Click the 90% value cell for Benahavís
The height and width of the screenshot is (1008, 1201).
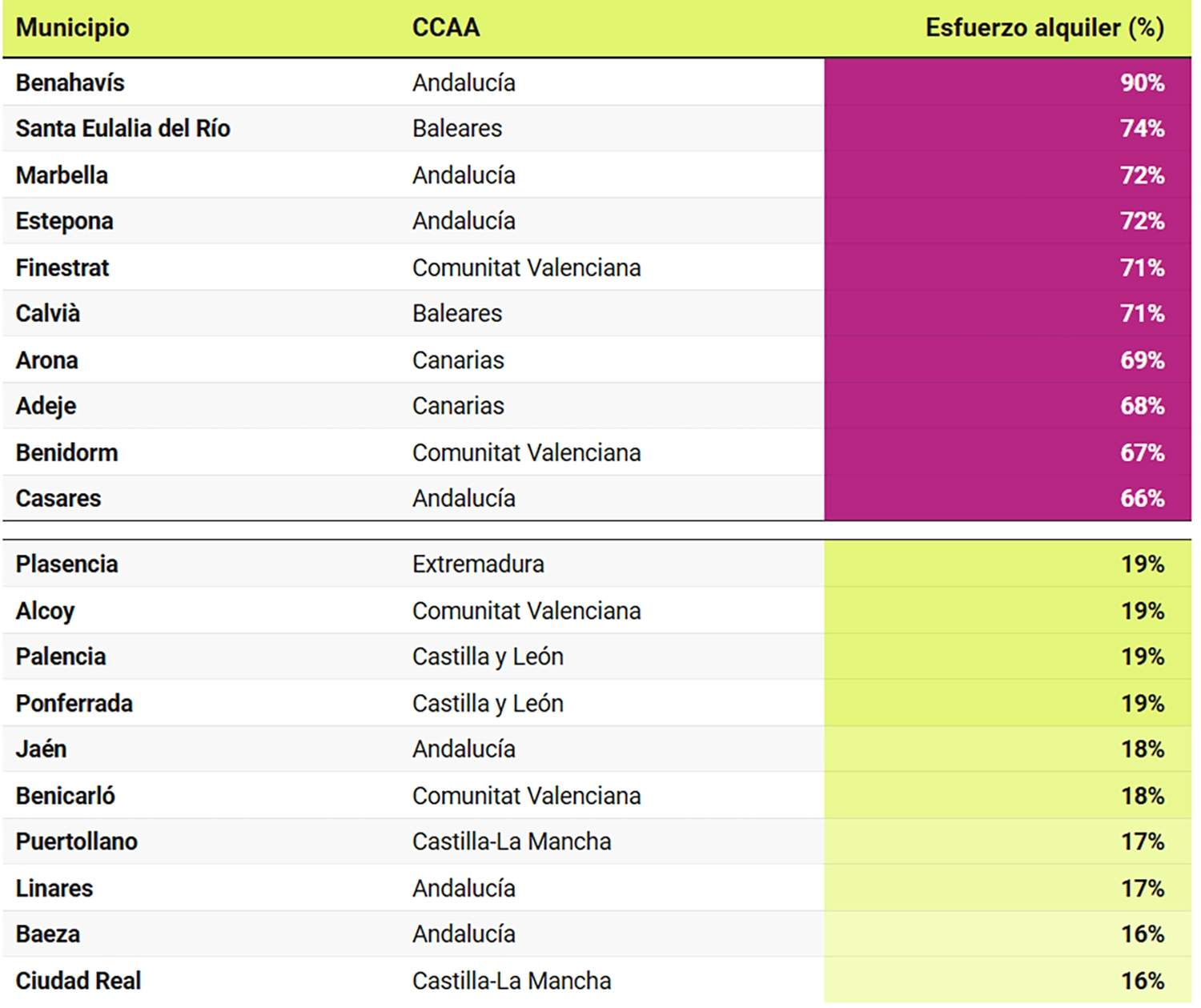tap(1142, 82)
